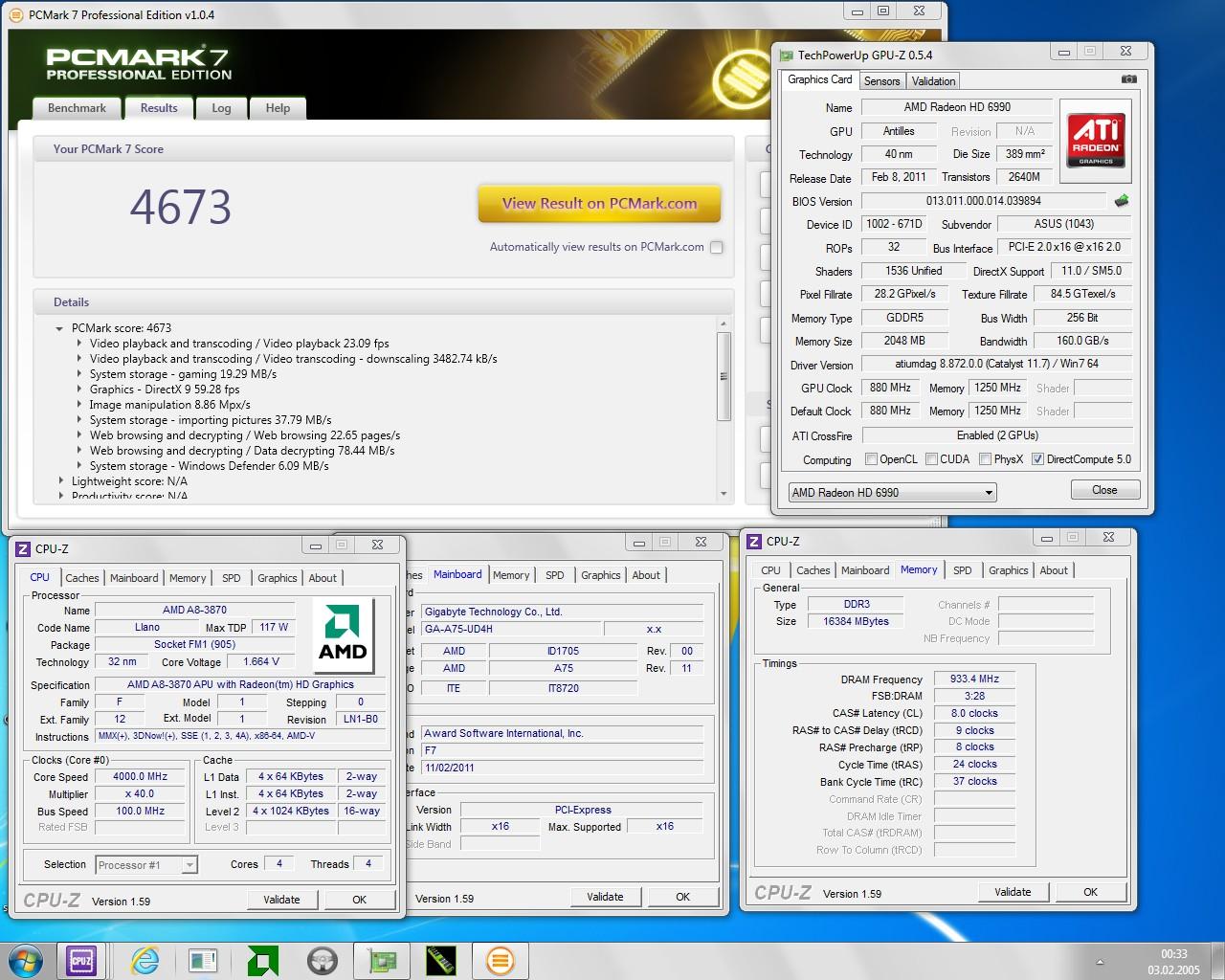Toggle automatically view results on PCMark.com

click(x=716, y=247)
